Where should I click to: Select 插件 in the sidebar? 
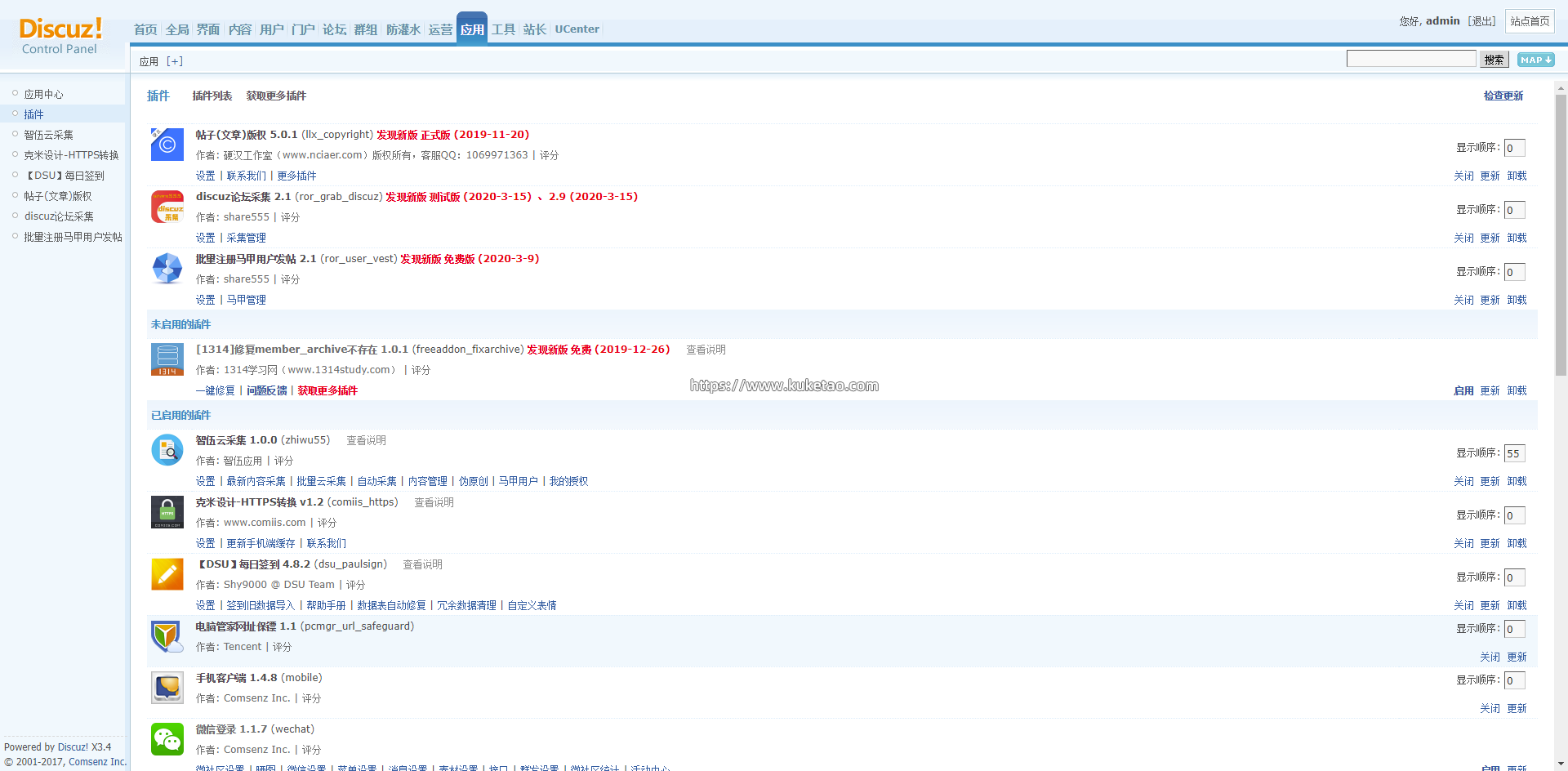pyautogui.click(x=34, y=114)
